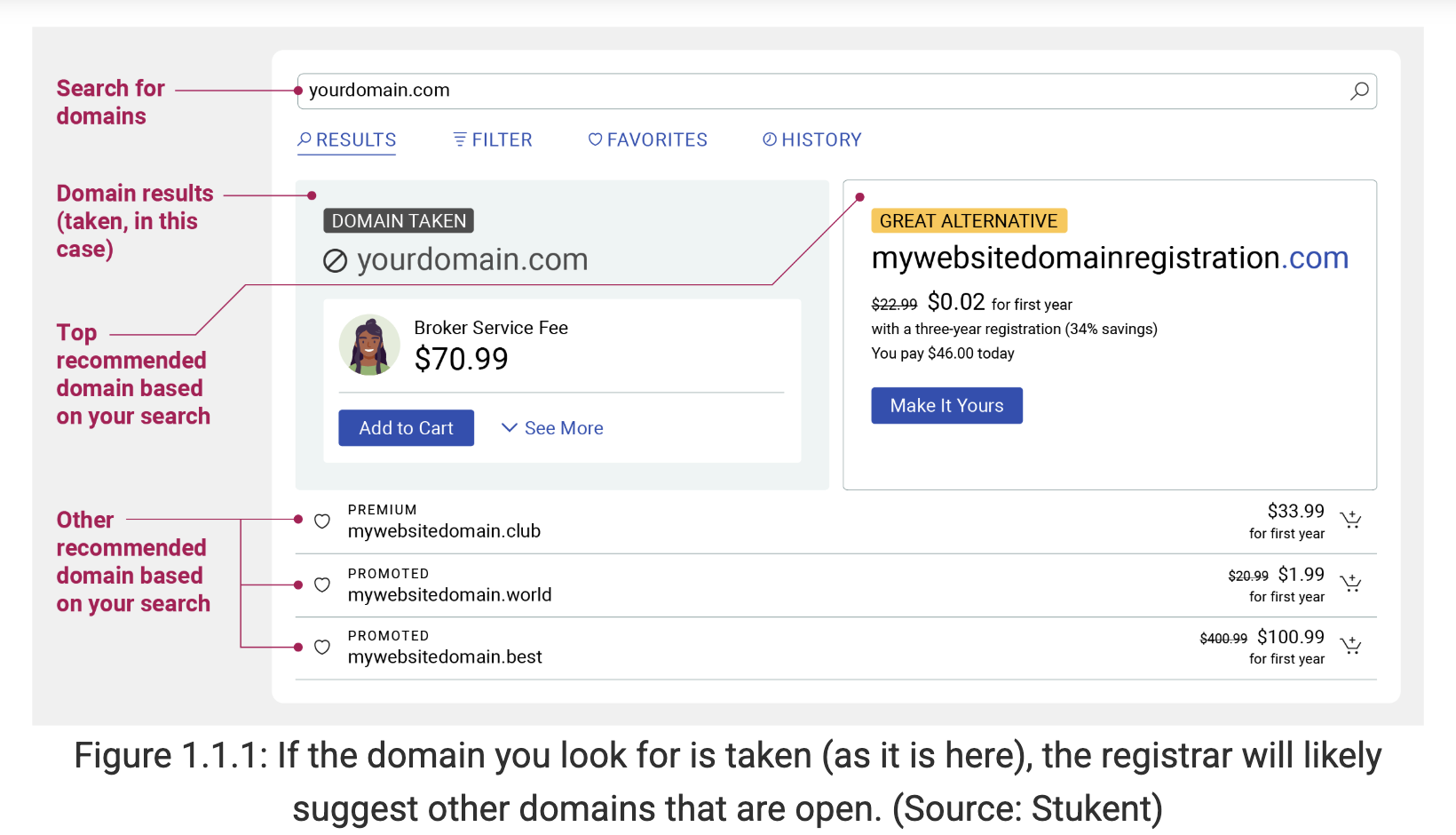Click the GREAT ALTERNATIVE badge
This screenshot has height=835, width=1456.
[x=969, y=220]
